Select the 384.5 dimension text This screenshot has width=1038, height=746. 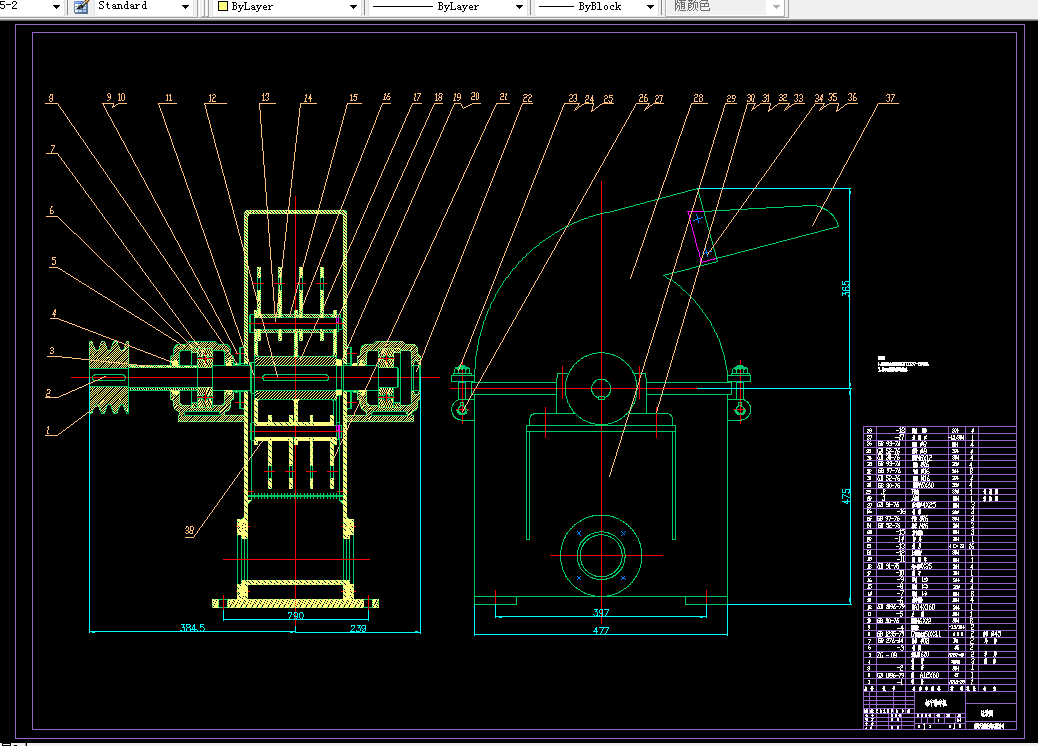(193, 628)
